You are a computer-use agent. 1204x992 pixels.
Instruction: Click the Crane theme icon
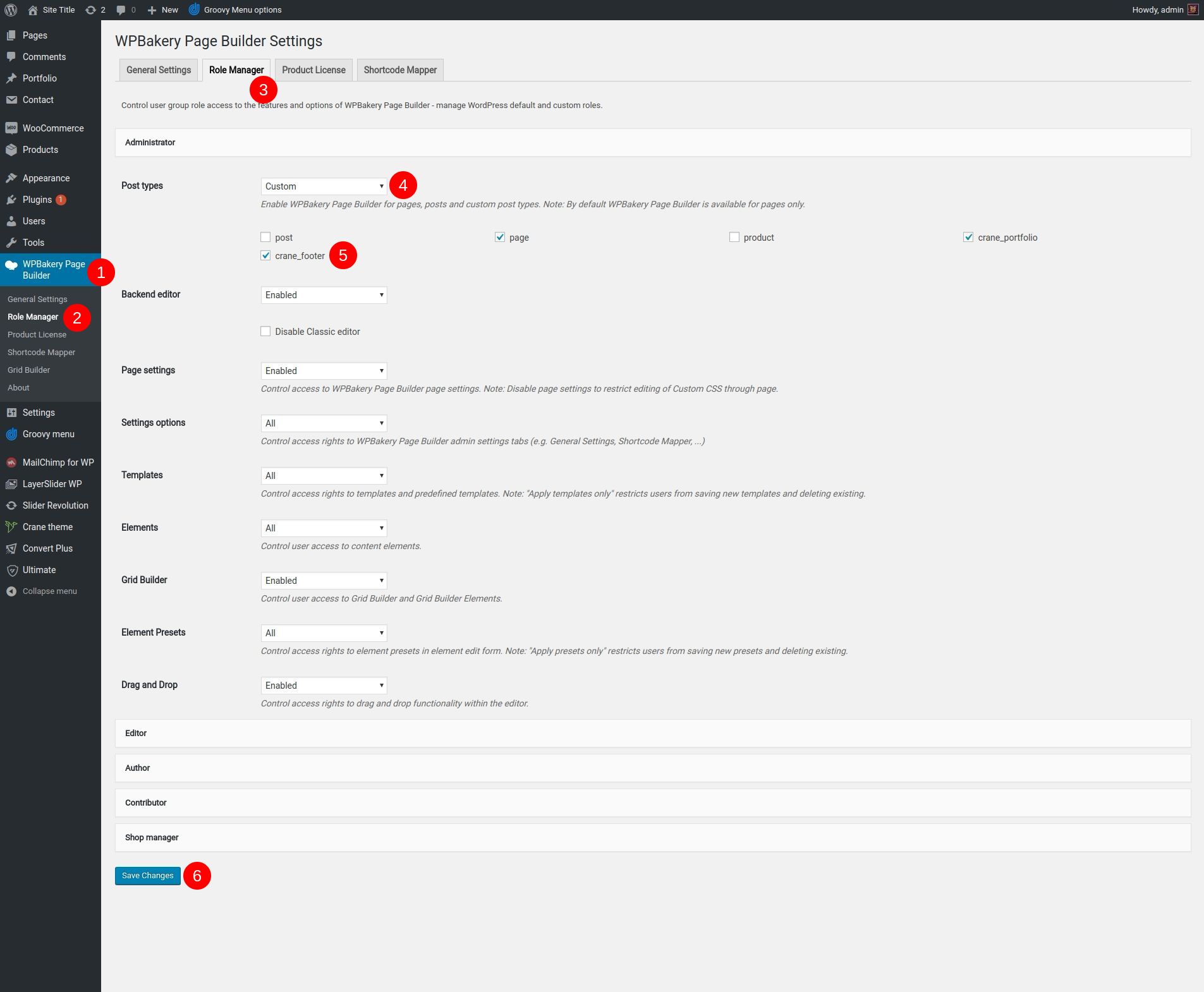pos(11,527)
